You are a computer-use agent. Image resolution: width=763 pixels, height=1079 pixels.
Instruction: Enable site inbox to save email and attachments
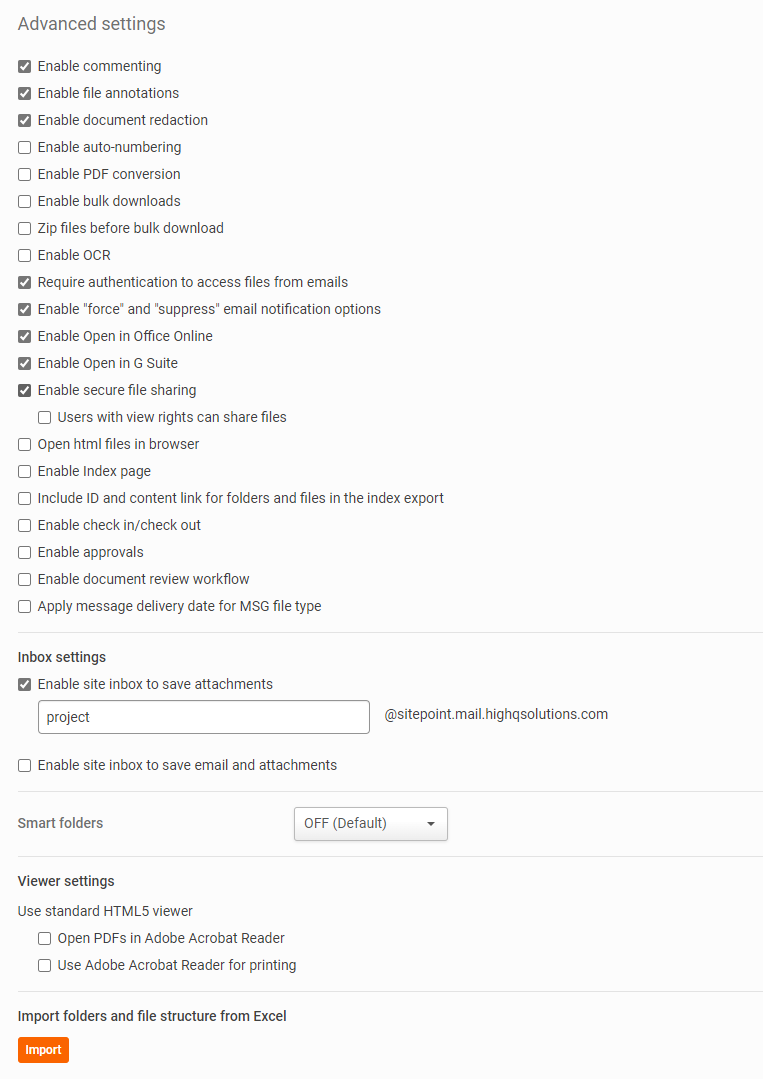pyautogui.click(x=25, y=766)
